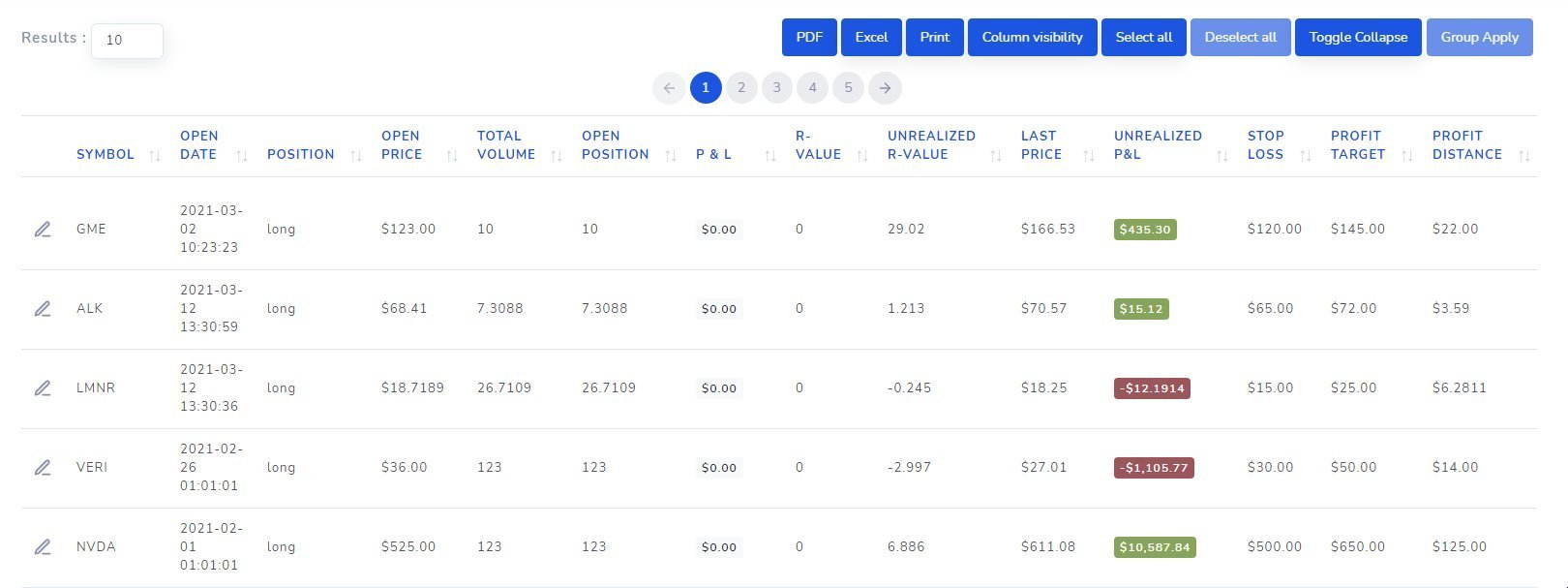
Task: Sort by R-Value column arrows
Action: [862, 155]
